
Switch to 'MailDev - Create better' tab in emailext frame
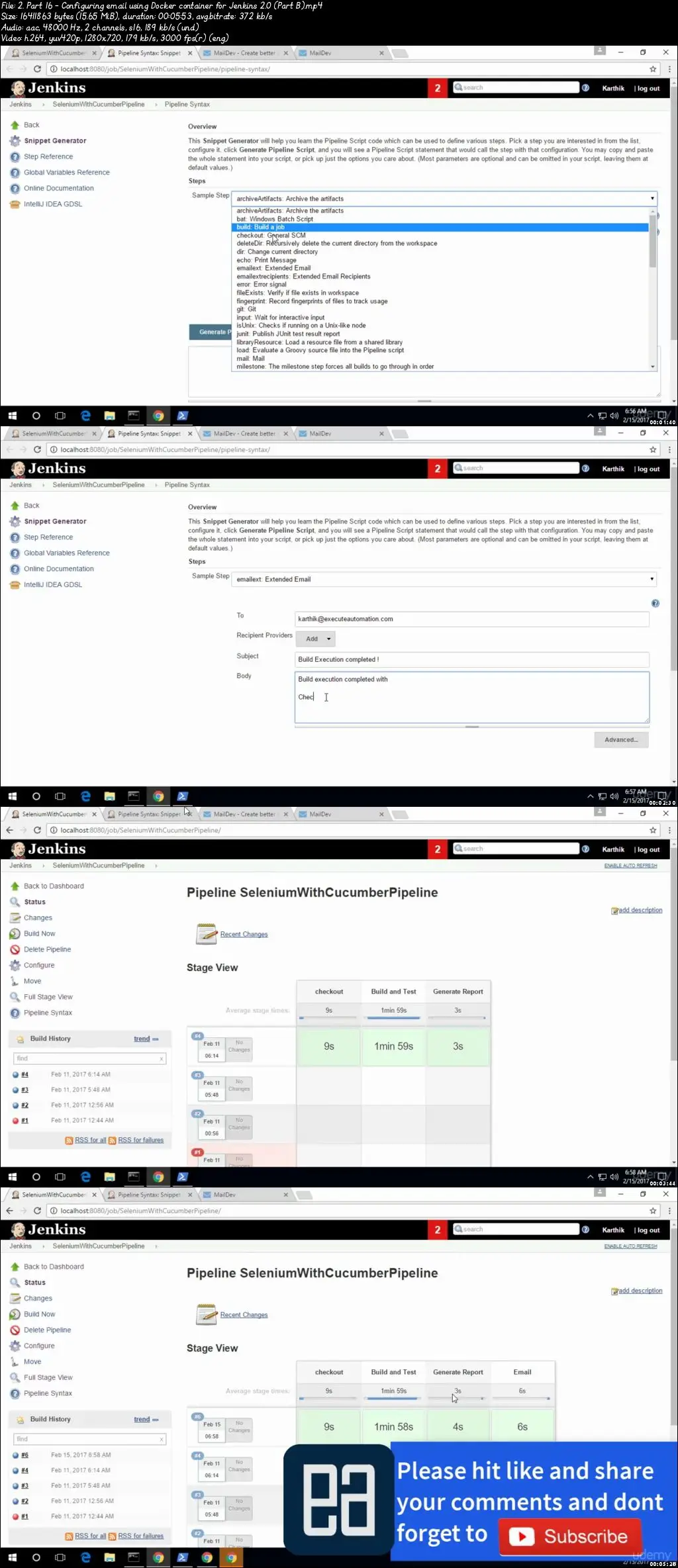click(244, 434)
